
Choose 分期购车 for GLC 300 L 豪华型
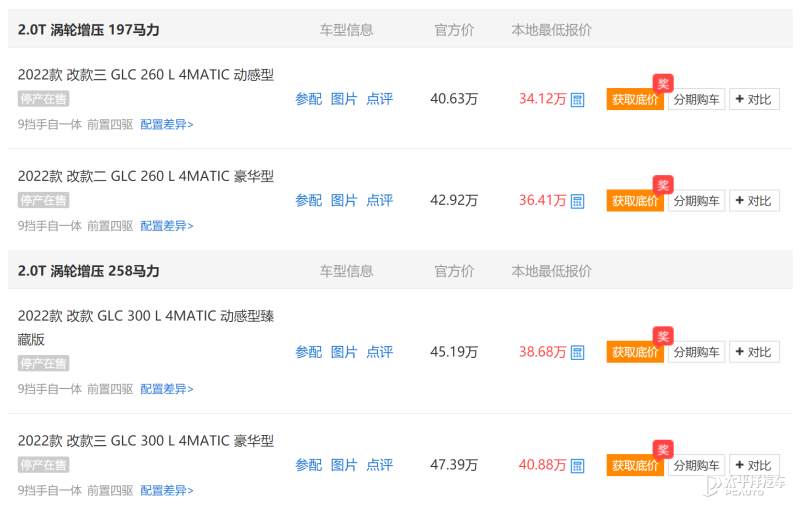click(696, 466)
